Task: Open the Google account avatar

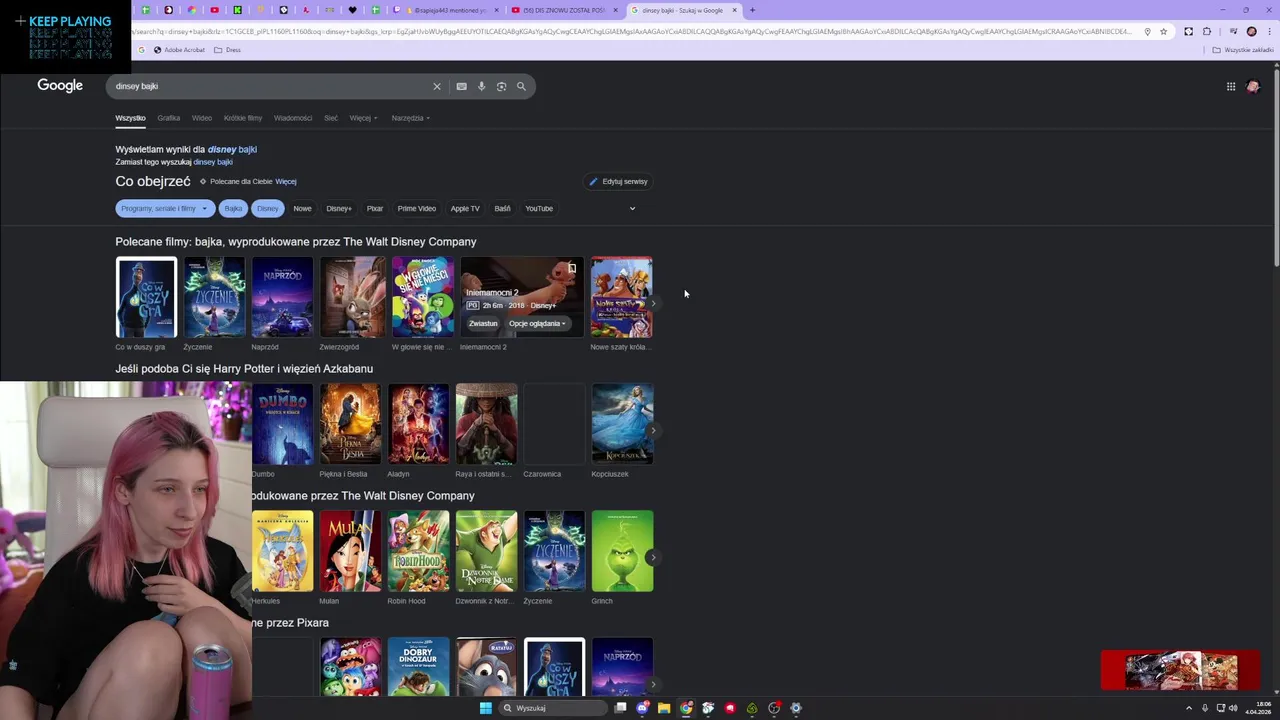Action: pos(1253,86)
